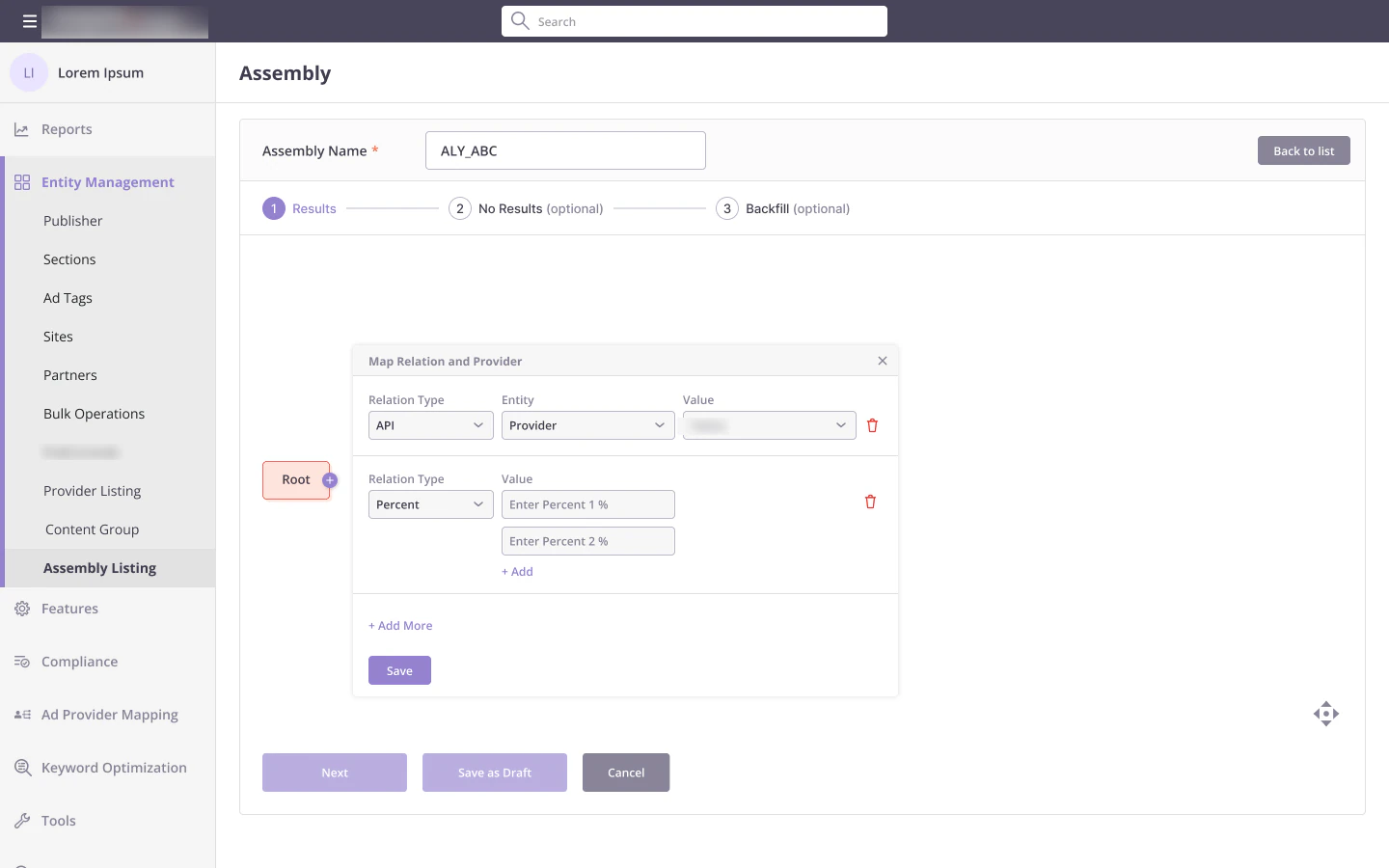Open the Provider Entity dropdown

[588, 425]
